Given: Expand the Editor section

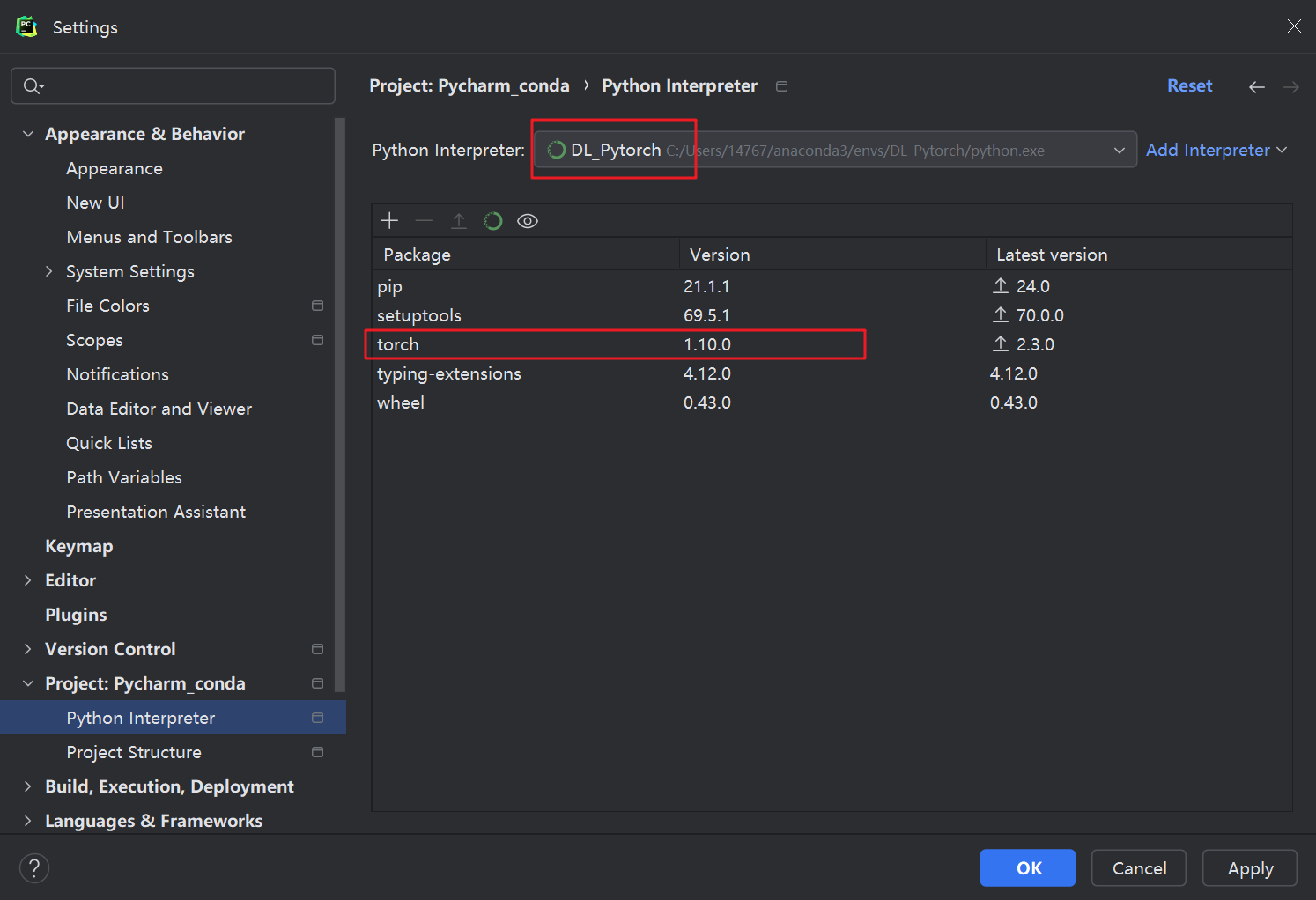Looking at the screenshot, I should pos(28,580).
